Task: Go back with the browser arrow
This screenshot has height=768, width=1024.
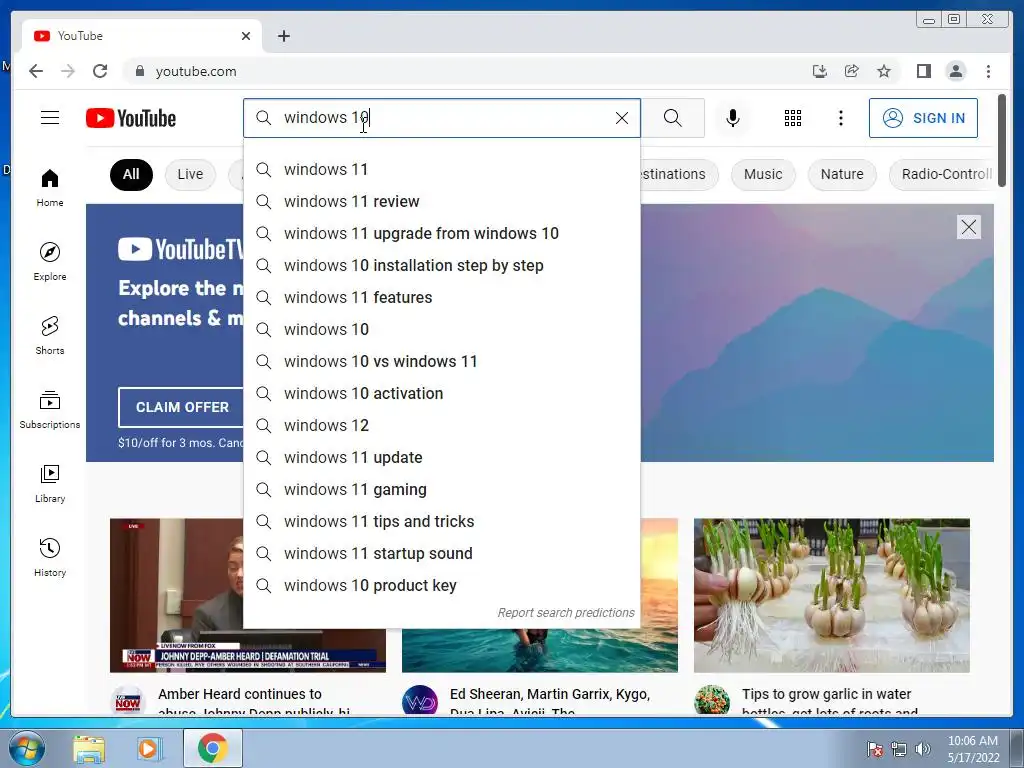Action: pos(36,71)
